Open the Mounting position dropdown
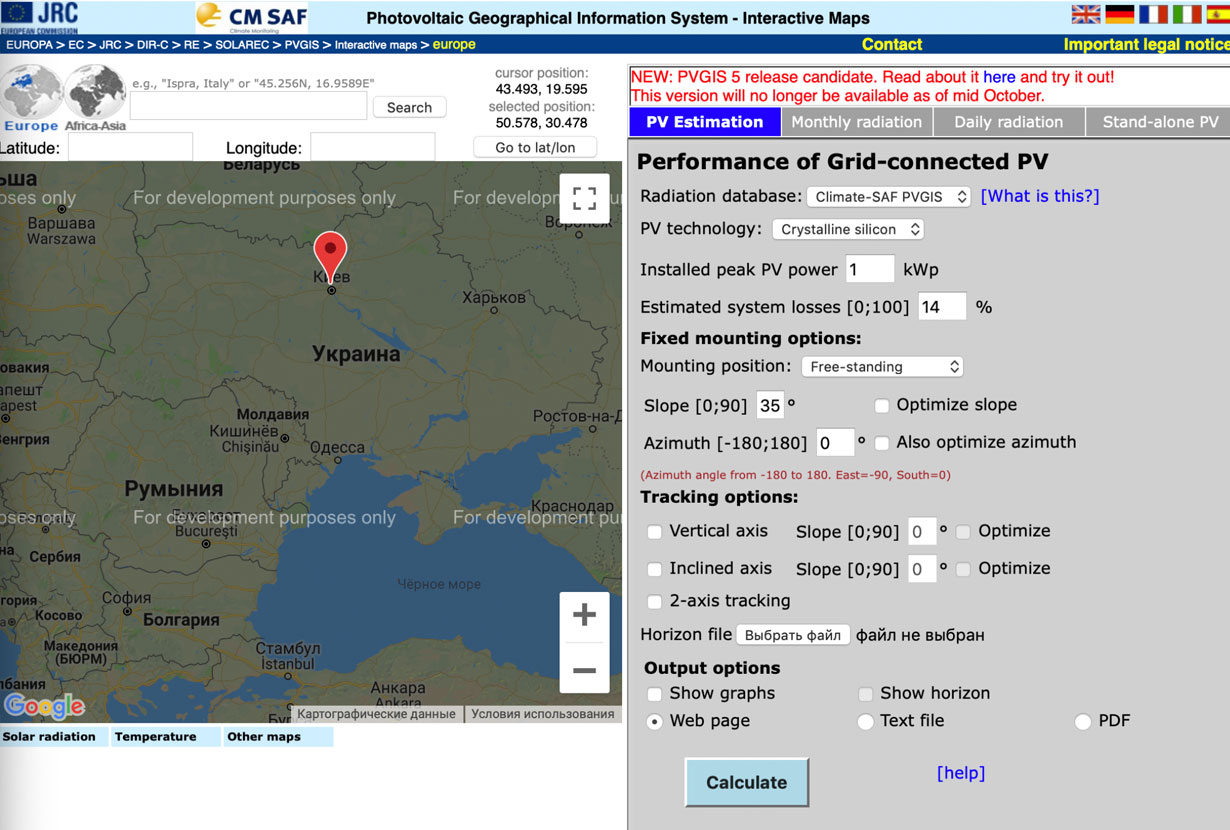The width and height of the screenshot is (1230, 830). (881, 367)
